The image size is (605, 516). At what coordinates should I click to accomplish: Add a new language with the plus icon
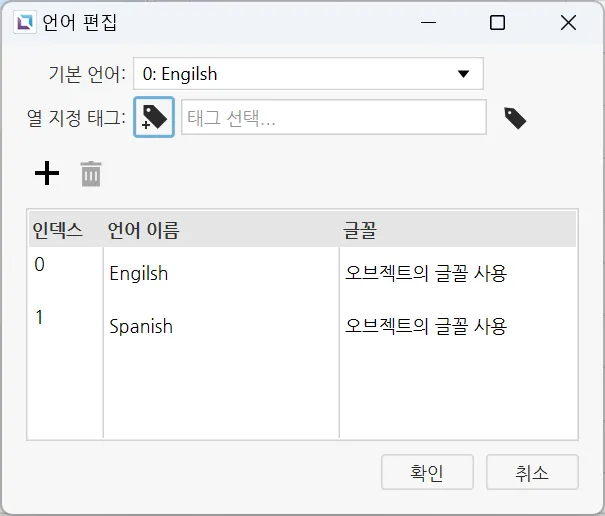pyautogui.click(x=47, y=174)
